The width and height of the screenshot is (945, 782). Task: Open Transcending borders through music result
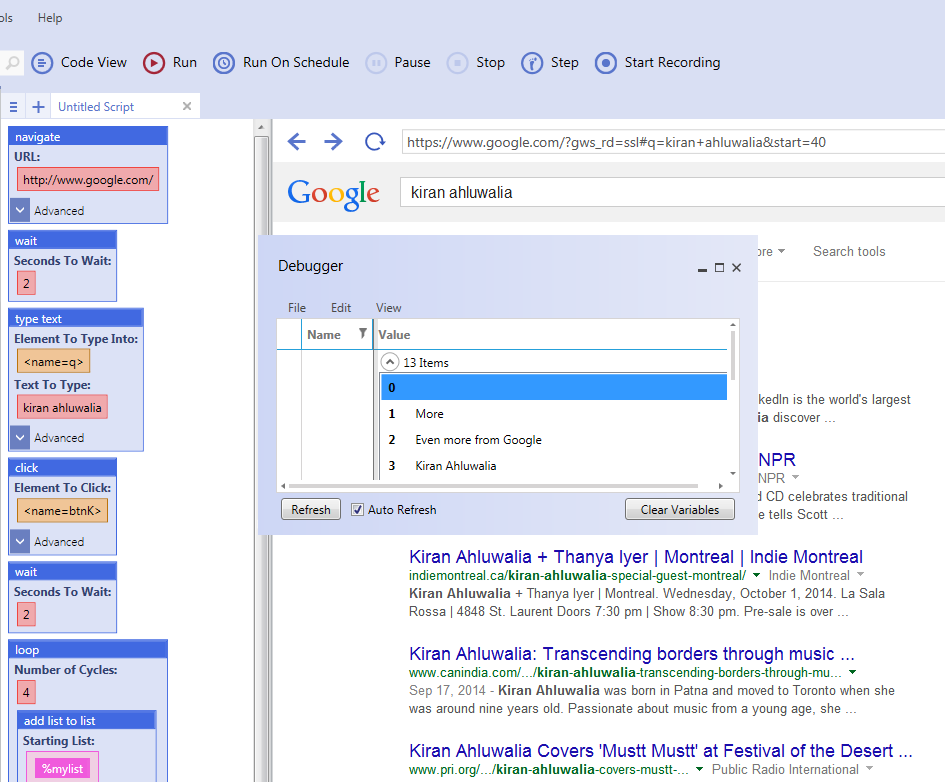click(632, 654)
